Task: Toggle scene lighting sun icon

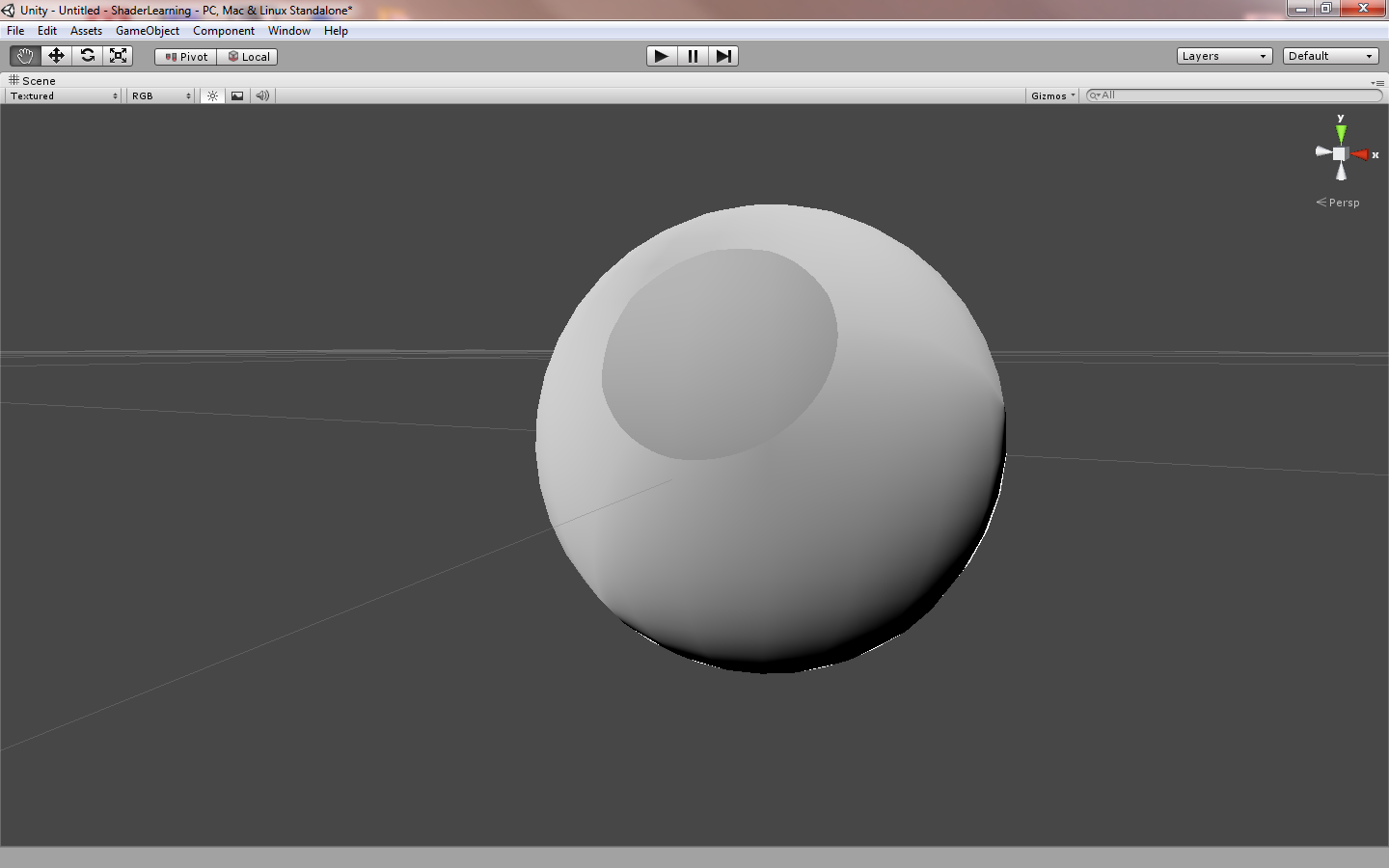Action: point(212,95)
